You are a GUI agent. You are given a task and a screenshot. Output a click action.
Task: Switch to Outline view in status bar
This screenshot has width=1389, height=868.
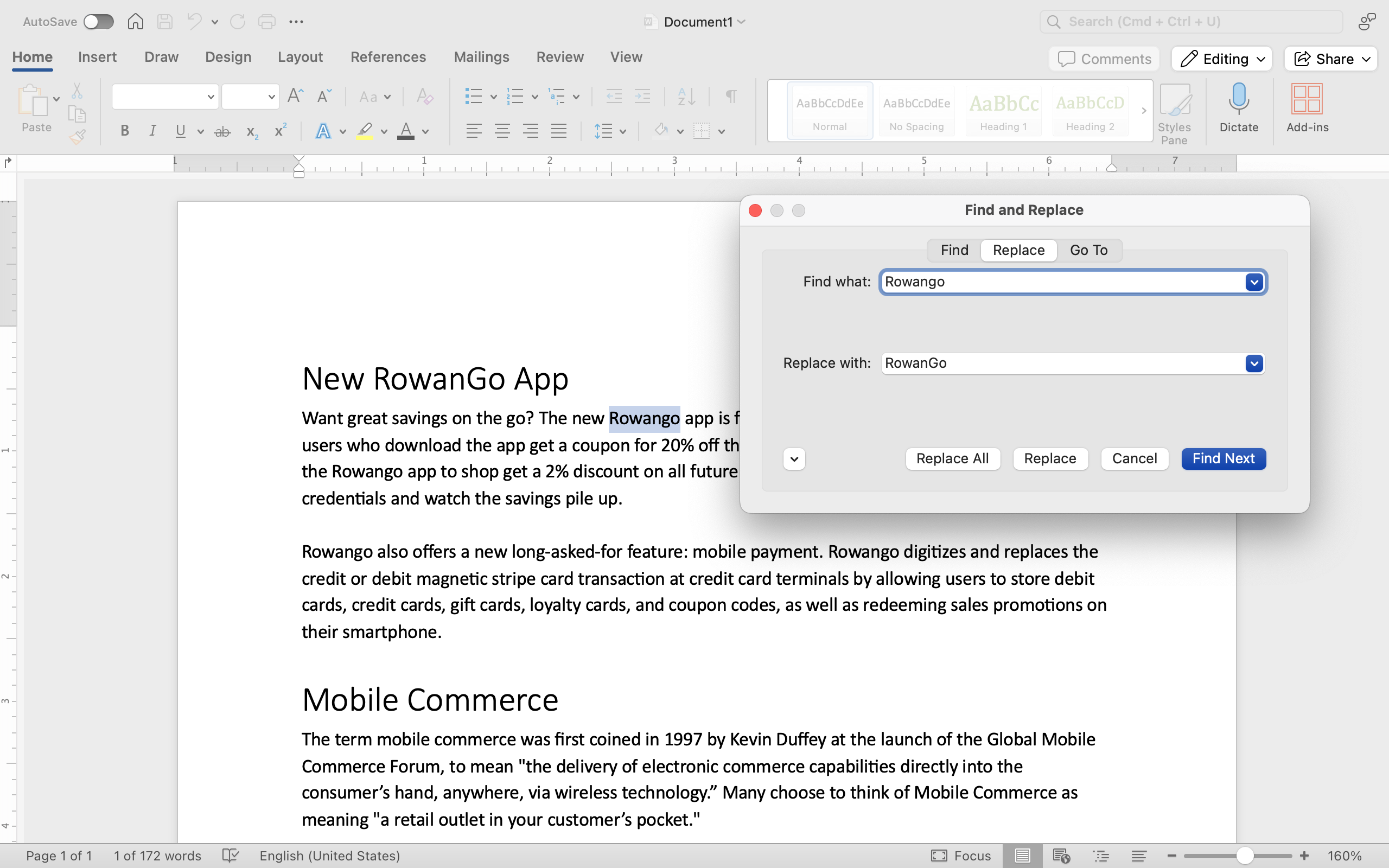[x=1101, y=856]
